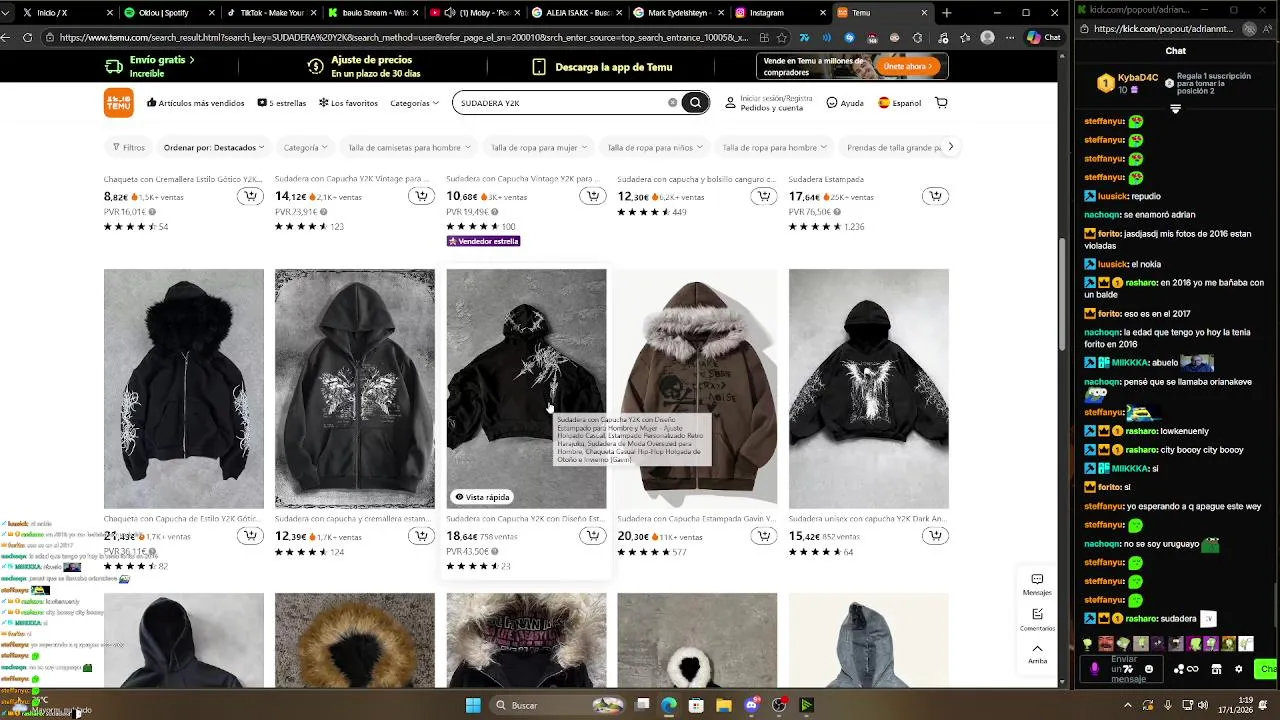
Task: Open Talla de ropa para hombre dropdown
Action: tap(774, 147)
